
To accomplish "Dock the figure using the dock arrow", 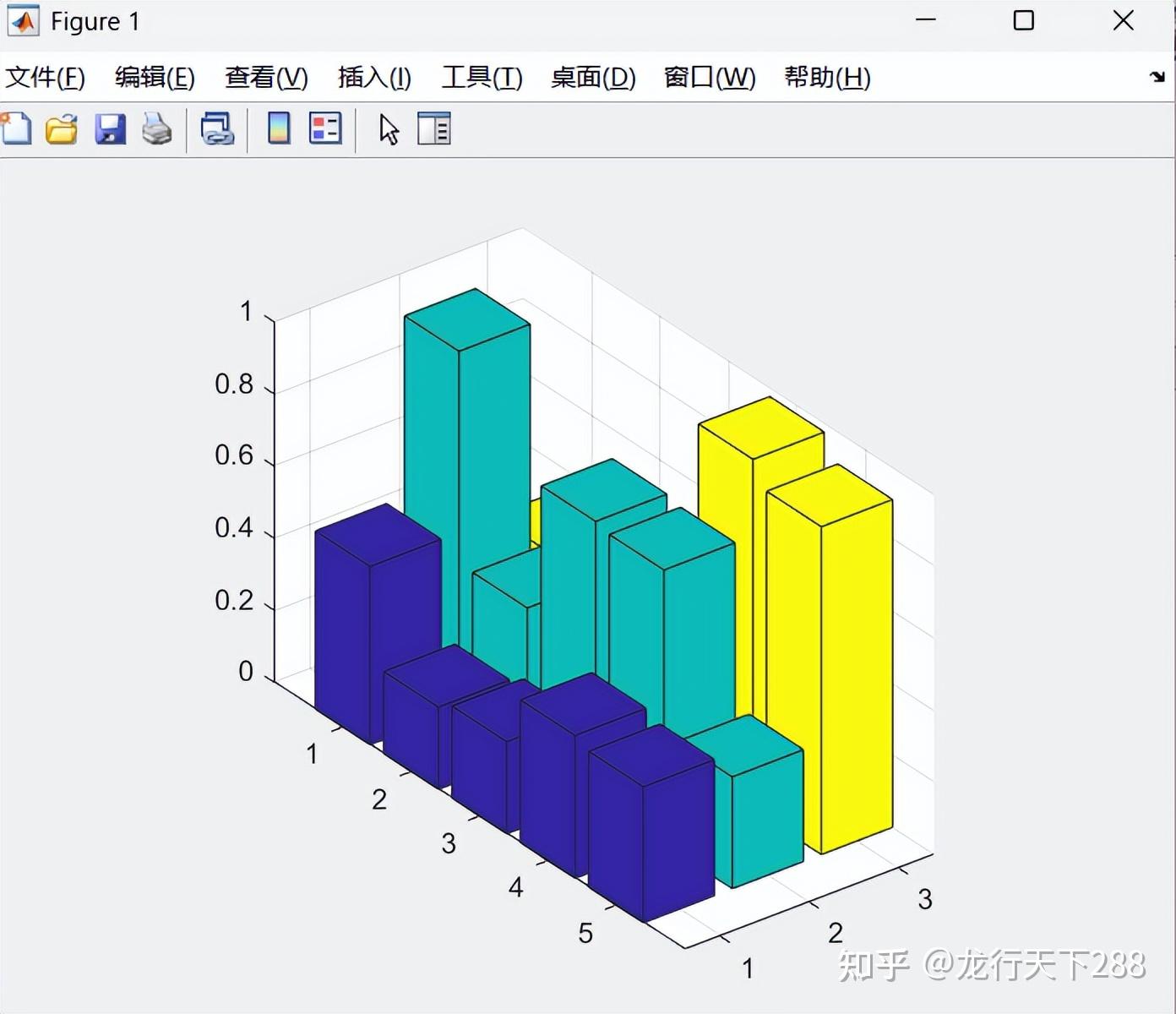I will [x=1155, y=77].
